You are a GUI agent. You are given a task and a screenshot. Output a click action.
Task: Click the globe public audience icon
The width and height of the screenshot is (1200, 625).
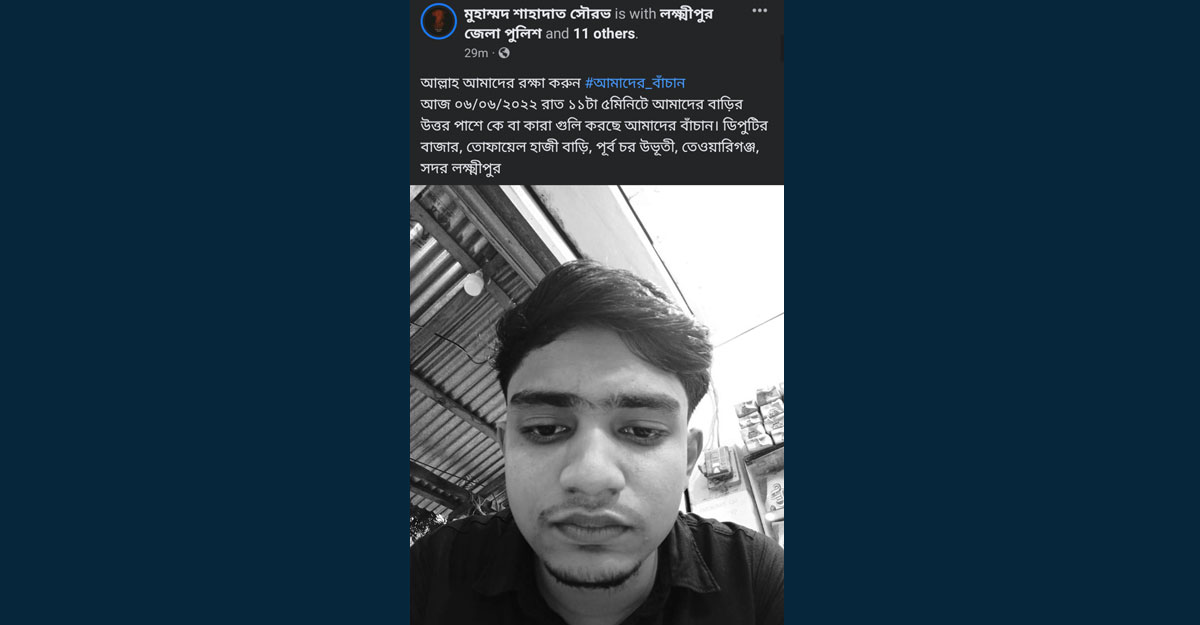(504, 53)
